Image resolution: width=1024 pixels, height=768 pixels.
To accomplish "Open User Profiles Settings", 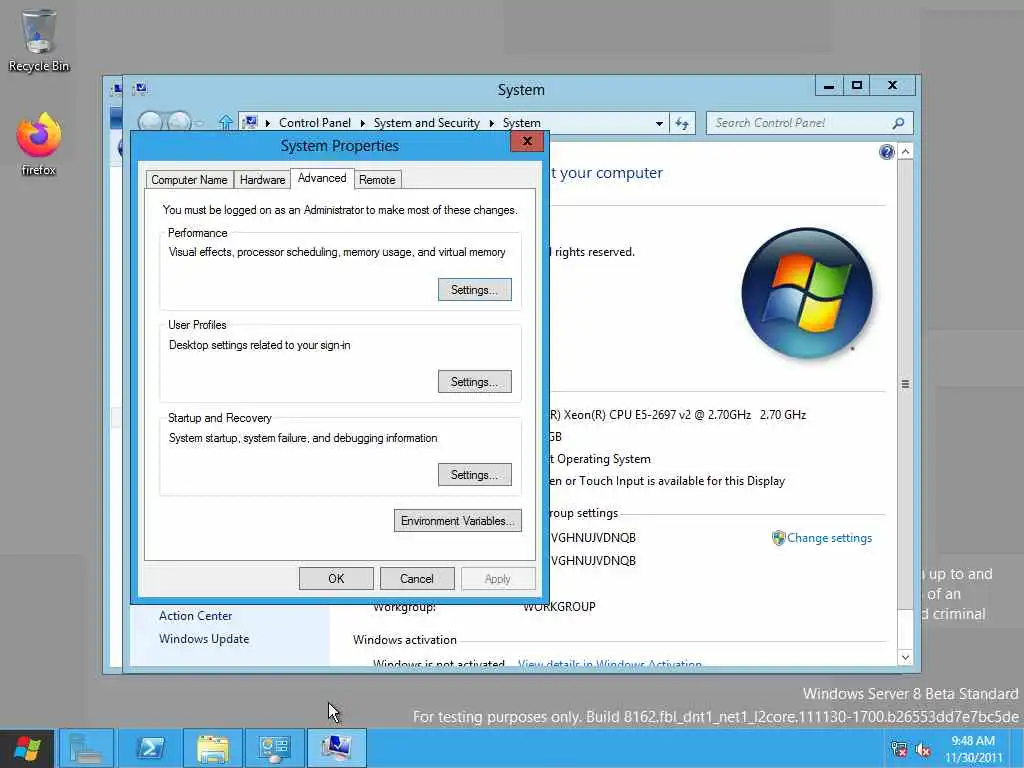I will tap(475, 382).
